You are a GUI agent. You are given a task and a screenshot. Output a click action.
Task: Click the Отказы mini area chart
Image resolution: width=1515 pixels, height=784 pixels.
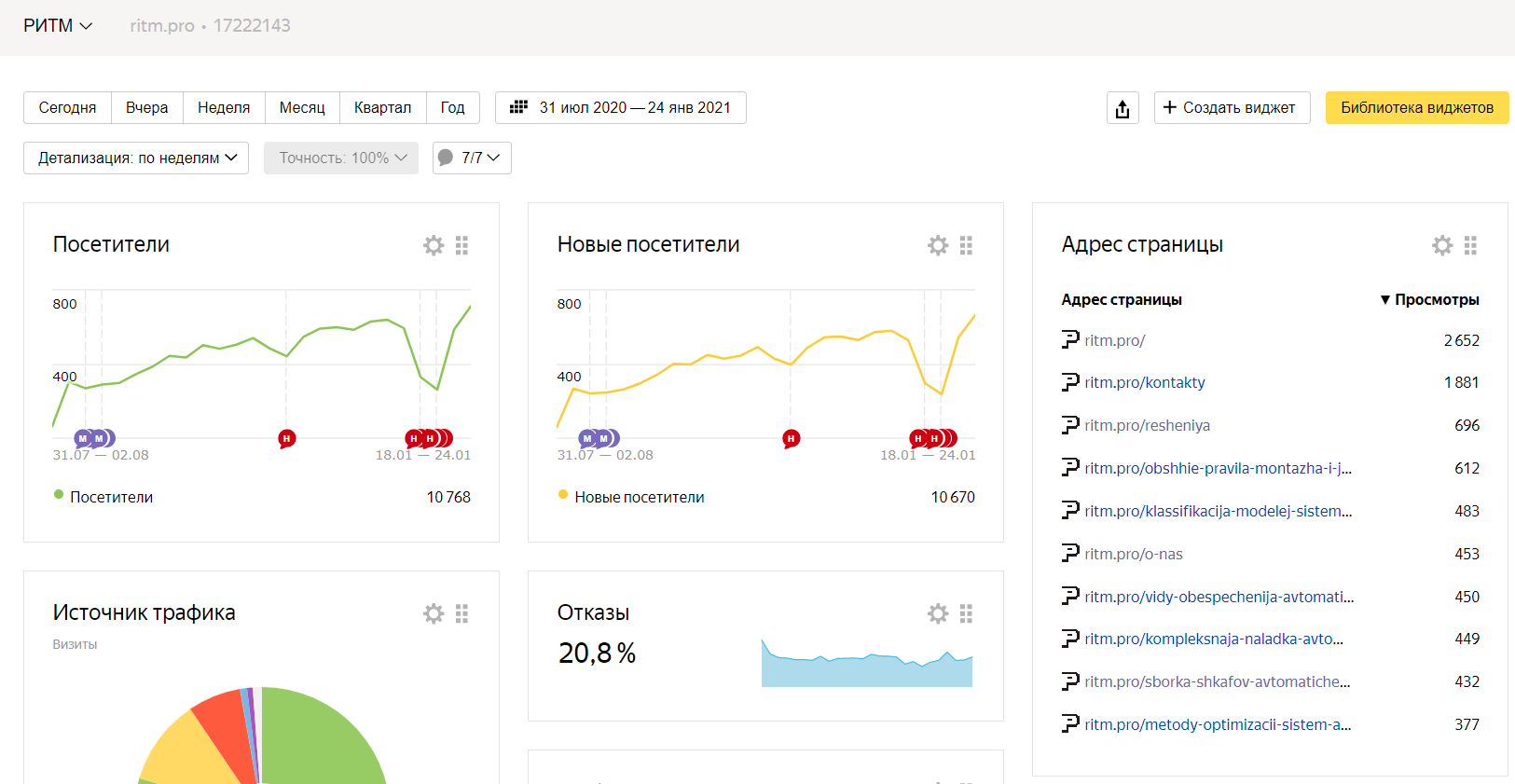pos(867,664)
